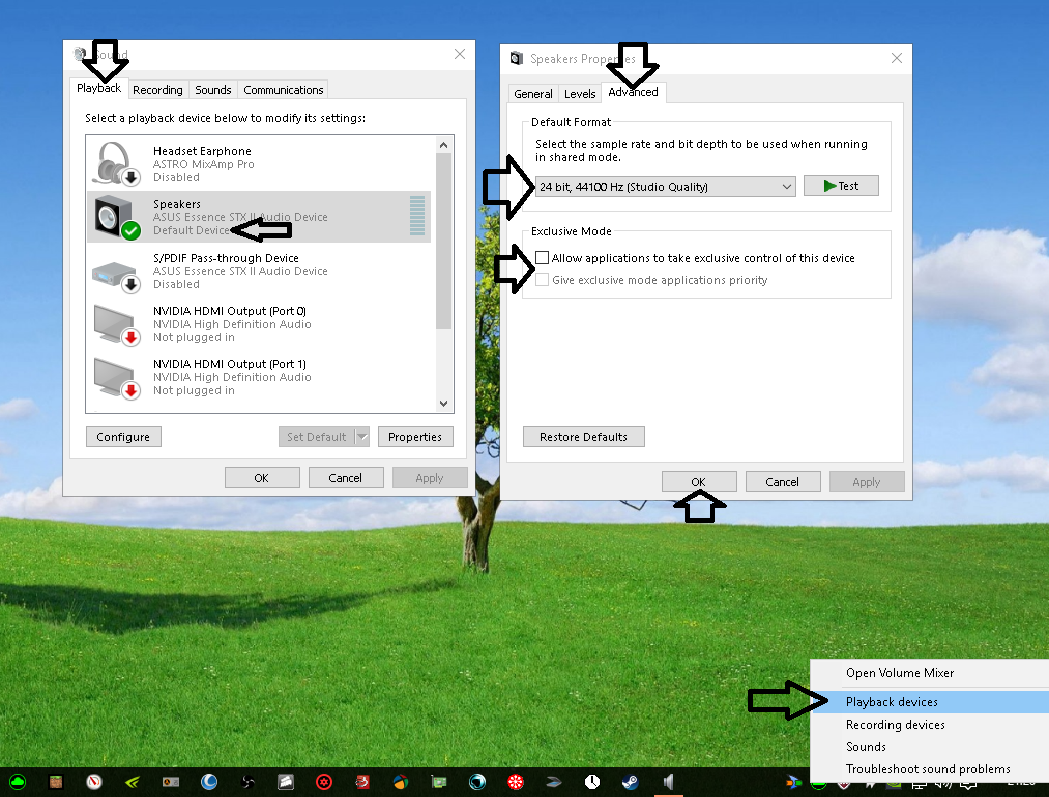Click Restore Defaults button
The width and height of the screenshot is (1049, 797).
[584, 437]
